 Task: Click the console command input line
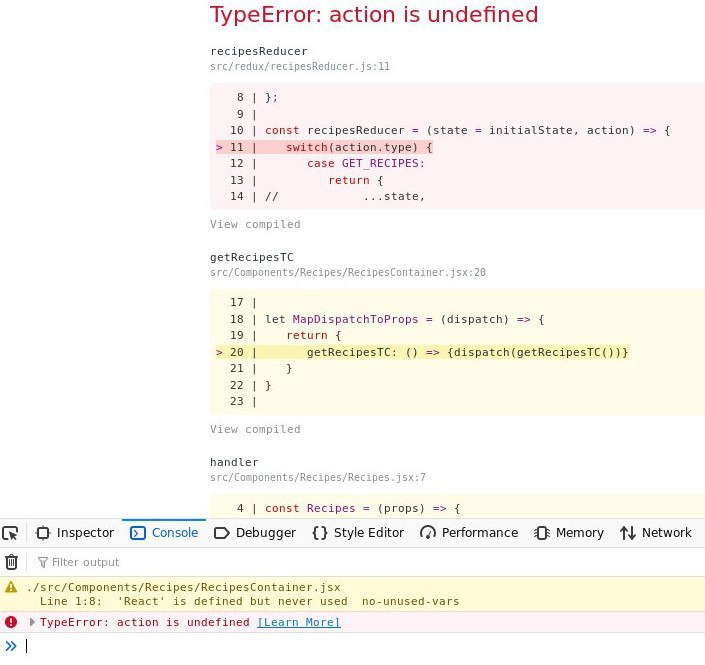(360, 646)
